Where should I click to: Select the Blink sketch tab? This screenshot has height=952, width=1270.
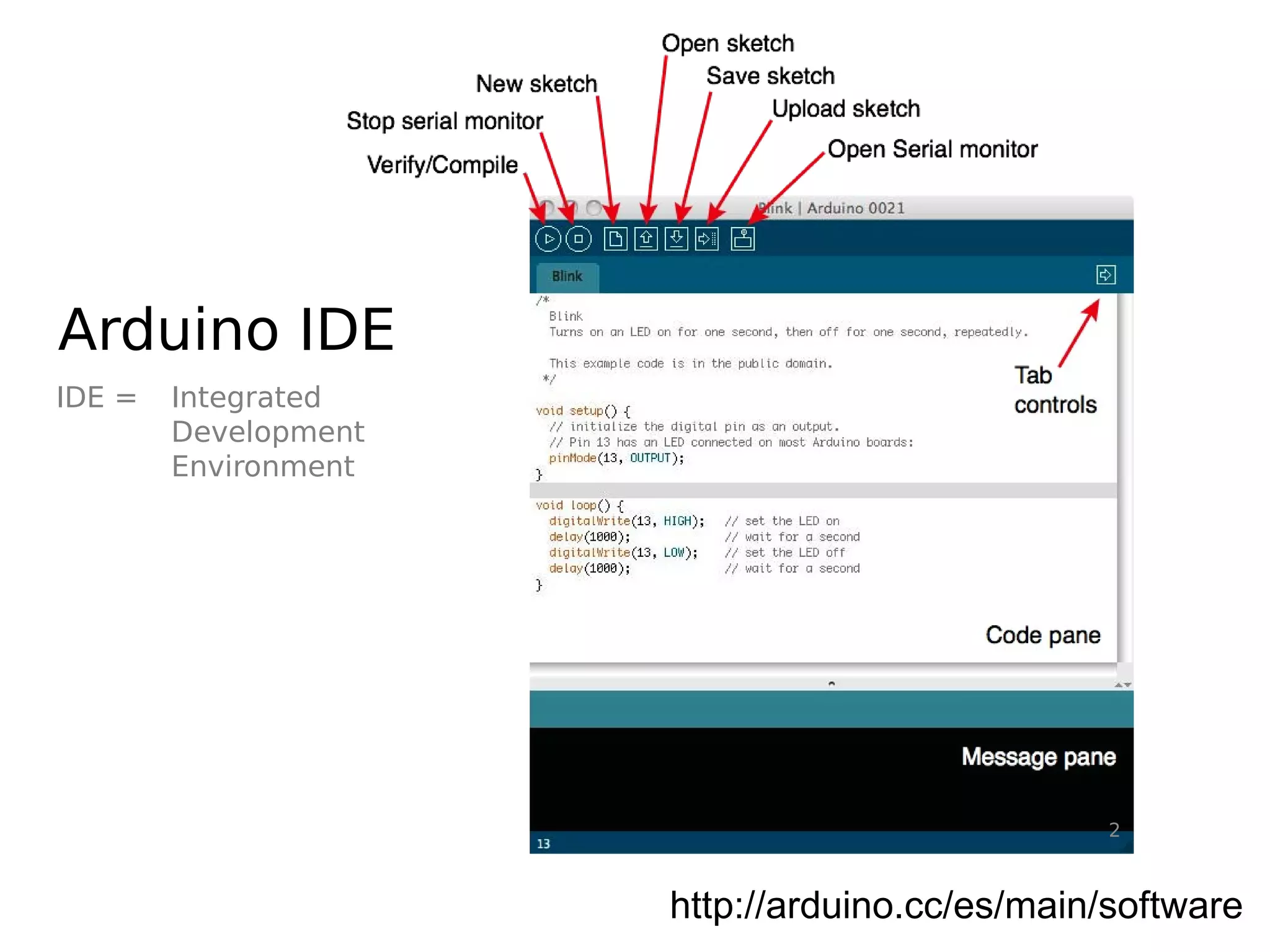tap(567, 277)
